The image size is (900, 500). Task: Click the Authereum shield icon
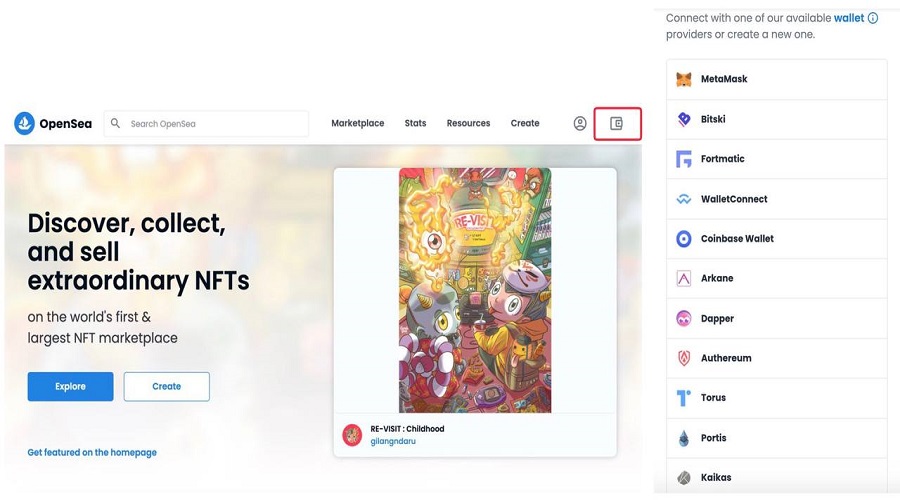click(x=684, y=358)
